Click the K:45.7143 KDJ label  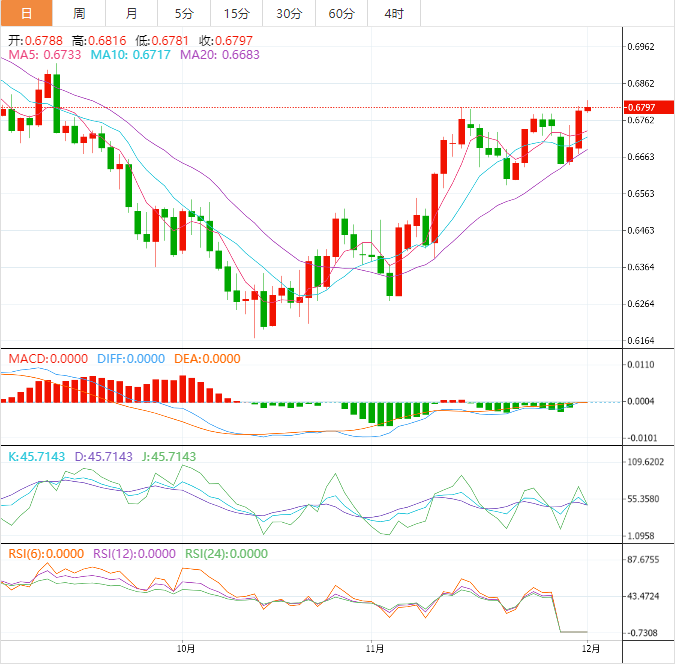(36, 456)
